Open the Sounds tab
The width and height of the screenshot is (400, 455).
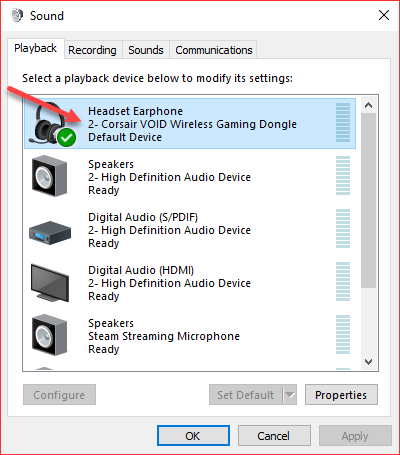click(x=146, y=50)
